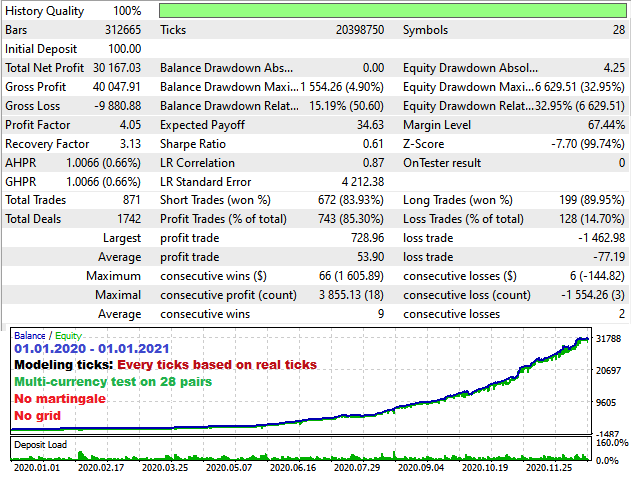This screenshot has height=480, width=640.
Task: Click the Equity Drawdown Maximal entry
Action: [x=513, y=87]
